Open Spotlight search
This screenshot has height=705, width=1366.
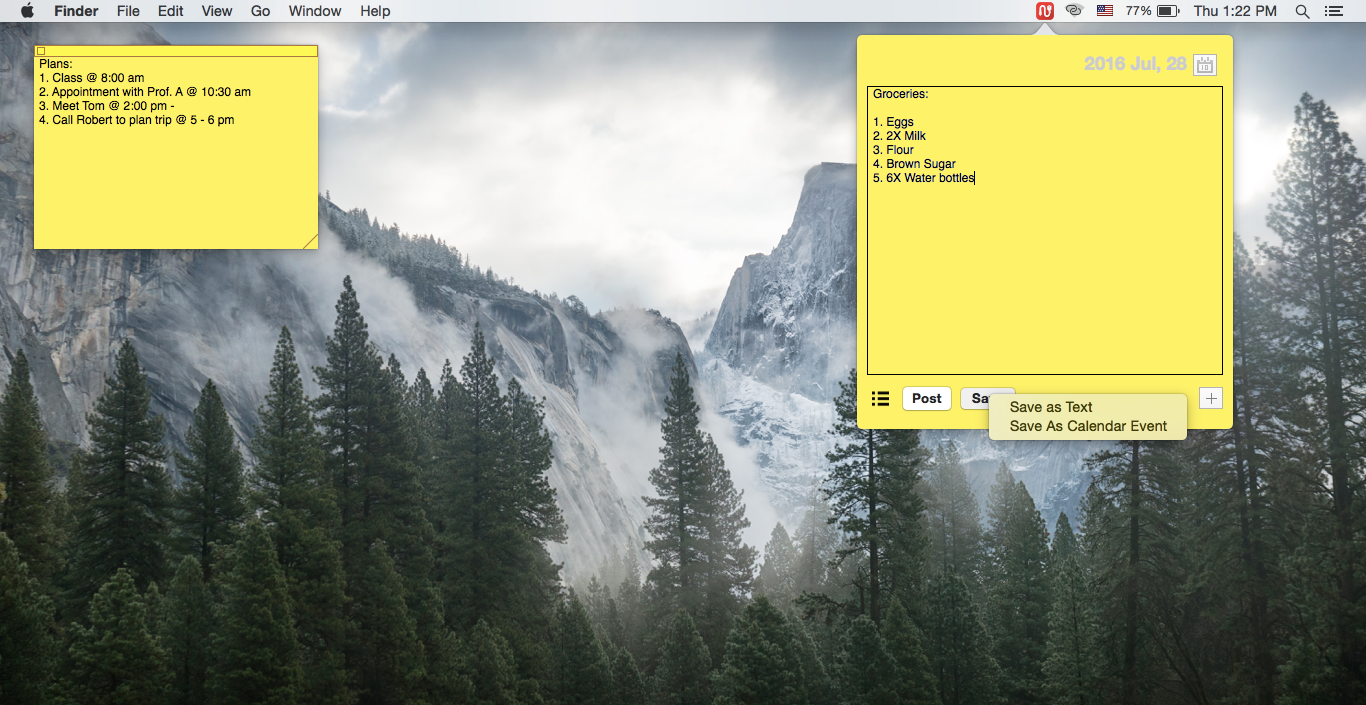pos(1302,11)
